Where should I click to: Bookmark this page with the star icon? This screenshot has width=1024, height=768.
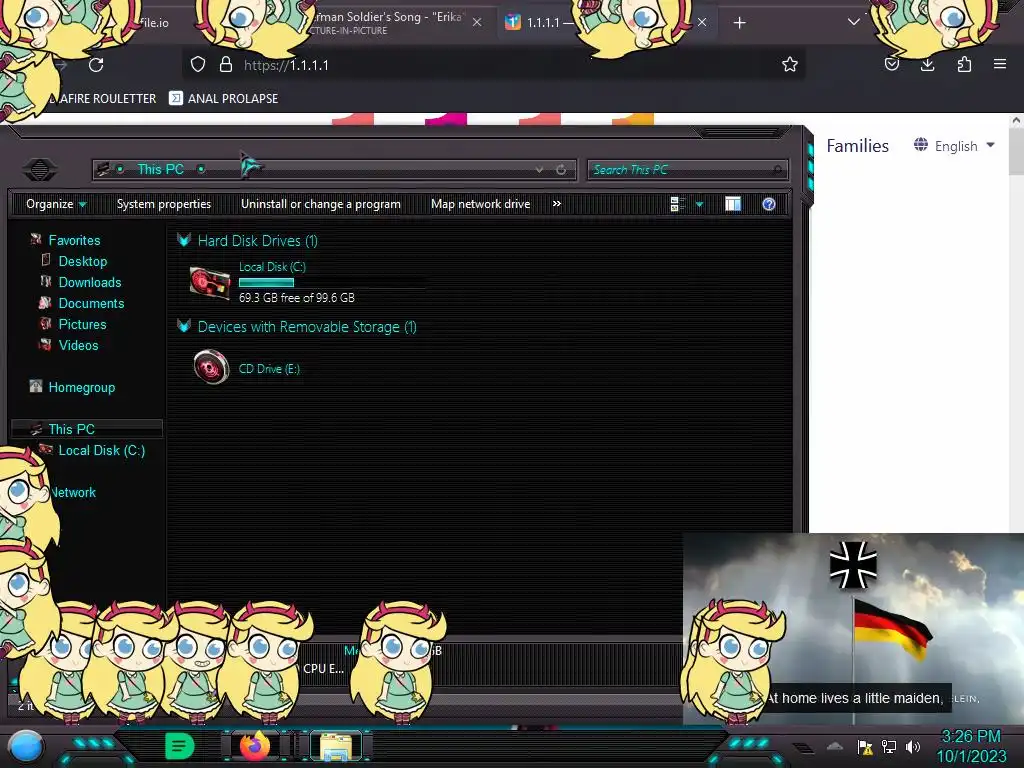790,64
